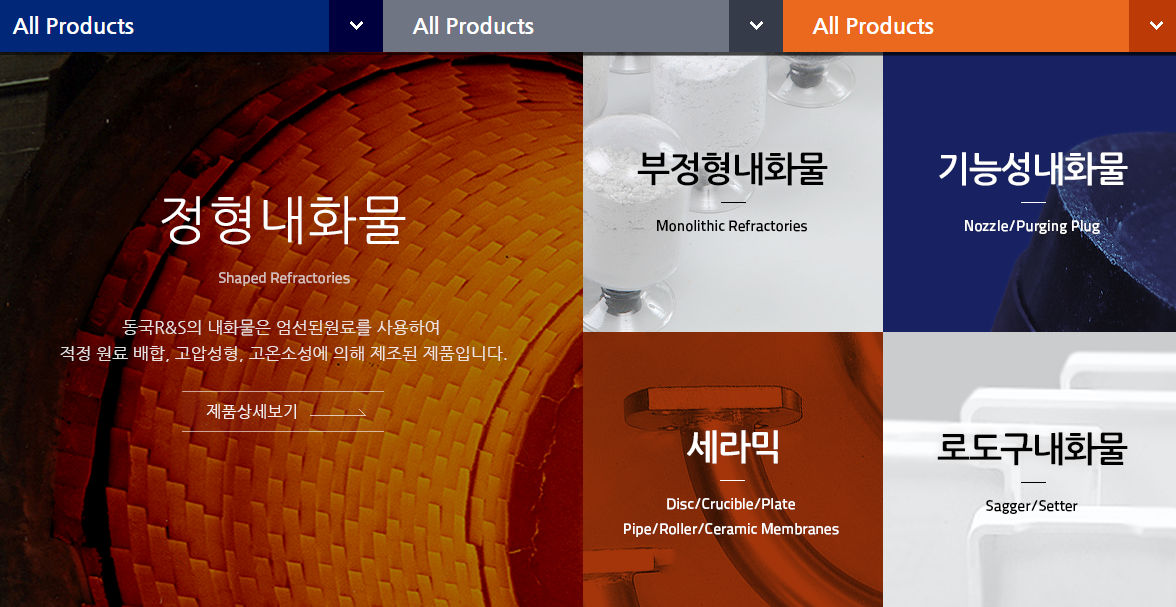Click the Sagger/Setter text

pos(1031,506)
